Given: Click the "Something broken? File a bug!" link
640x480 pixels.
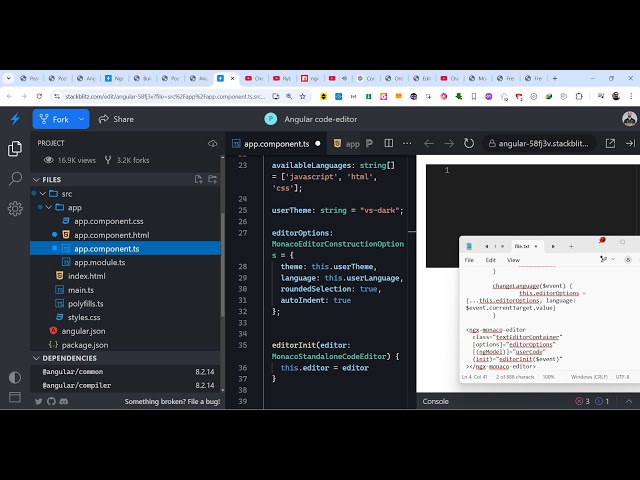Looking at the screenshot, I should click(172, 401).
